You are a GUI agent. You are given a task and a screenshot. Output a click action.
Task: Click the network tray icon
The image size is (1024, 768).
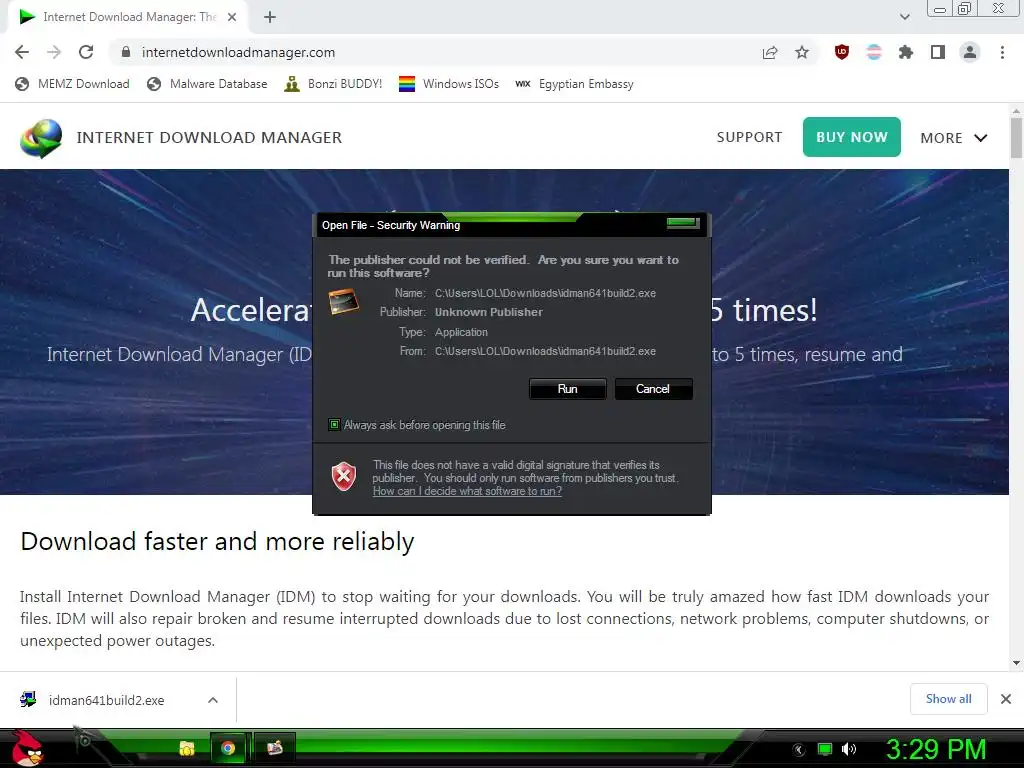[x=825, y=750]
